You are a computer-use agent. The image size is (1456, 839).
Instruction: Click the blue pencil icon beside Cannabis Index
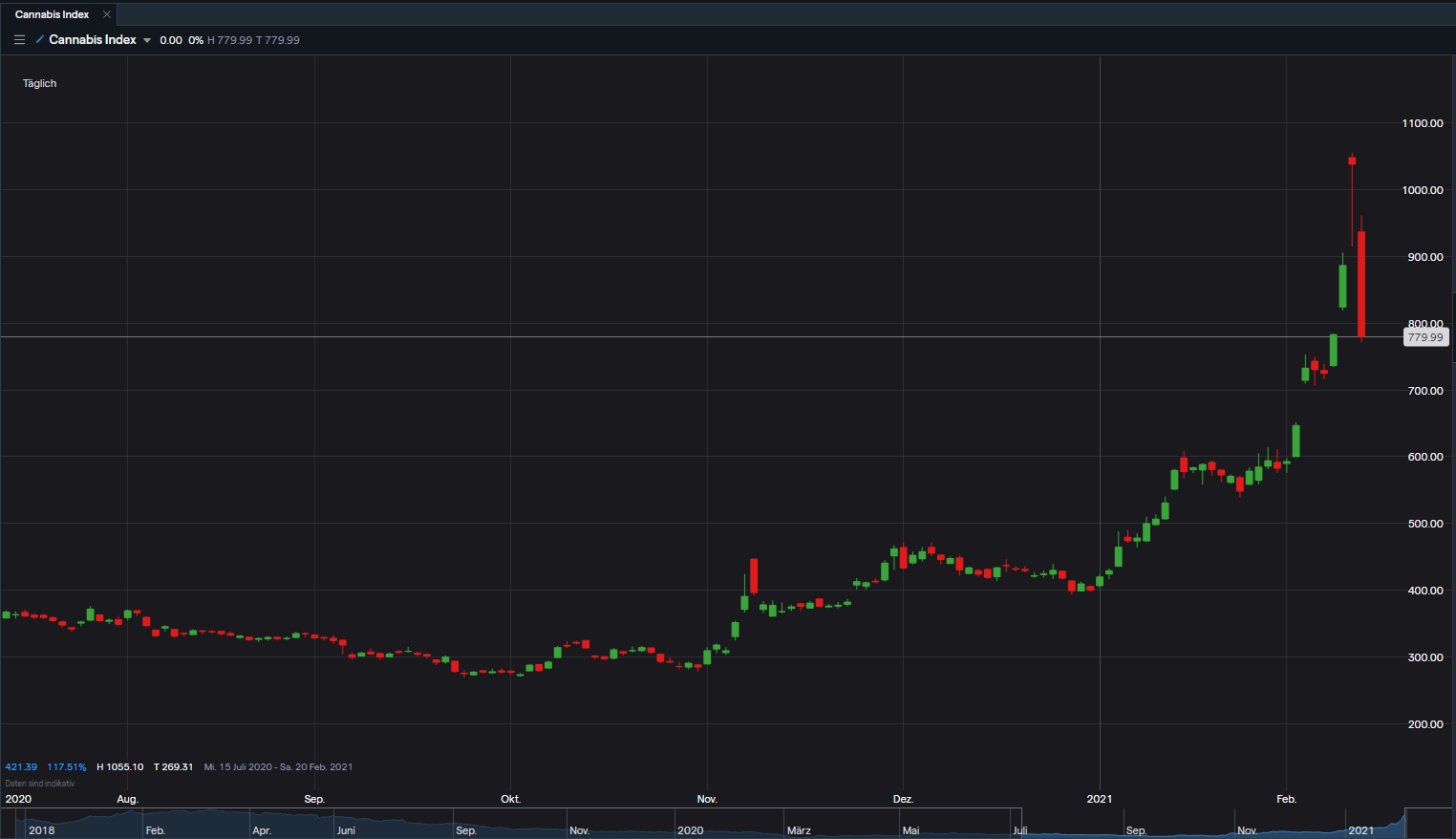[x=40, y=40]
